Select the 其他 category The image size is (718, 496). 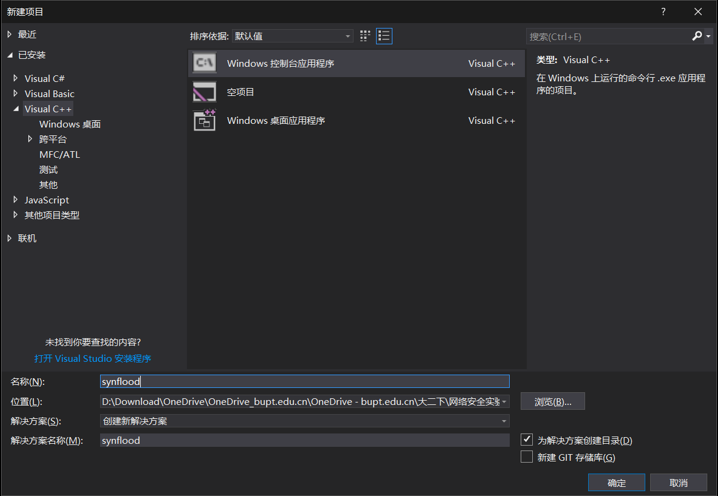click(48, 185)
